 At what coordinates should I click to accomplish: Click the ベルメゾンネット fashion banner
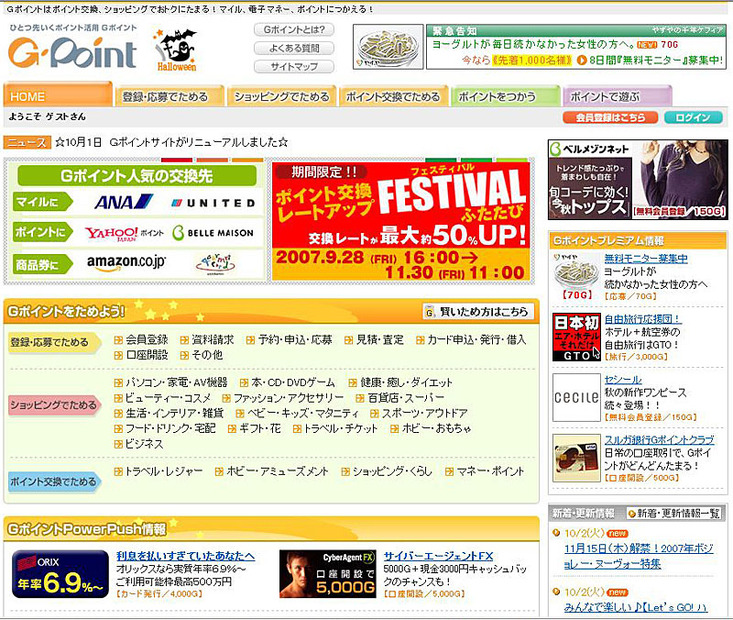point(638,180)
